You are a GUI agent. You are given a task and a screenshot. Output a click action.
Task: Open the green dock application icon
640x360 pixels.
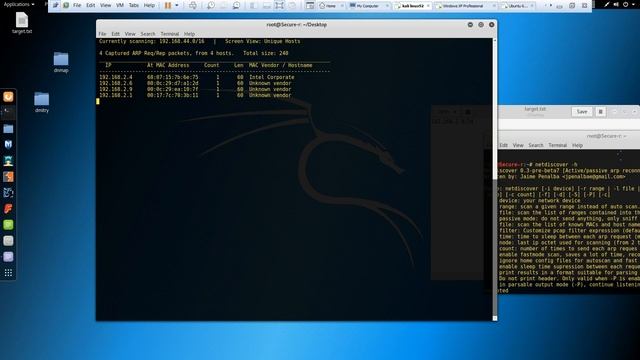8,224
